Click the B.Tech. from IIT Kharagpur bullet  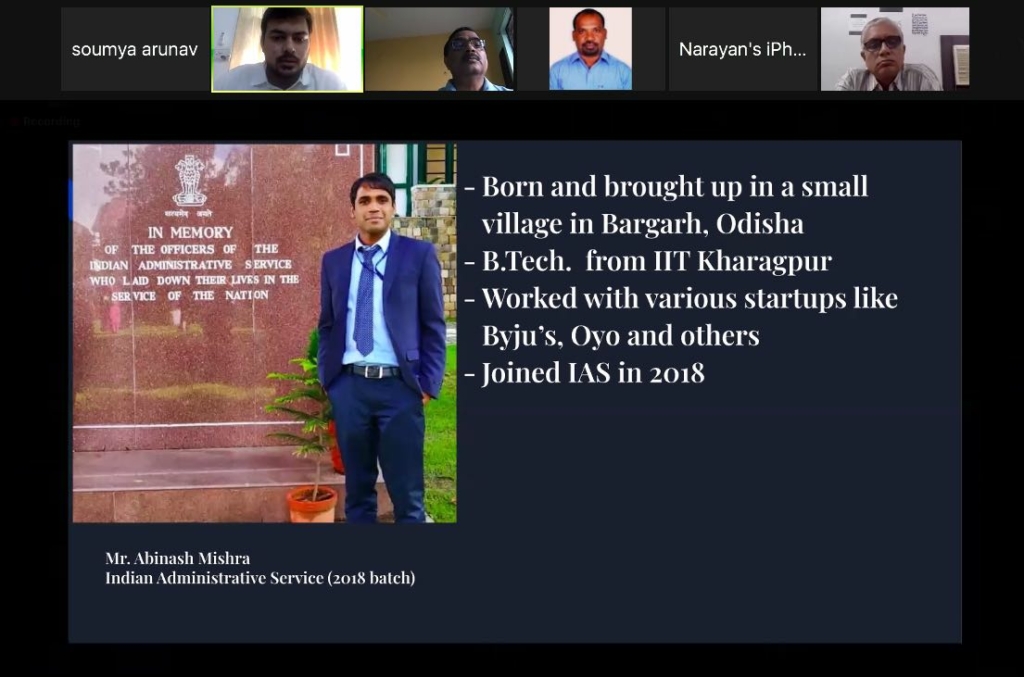click(x=648, y=261)
